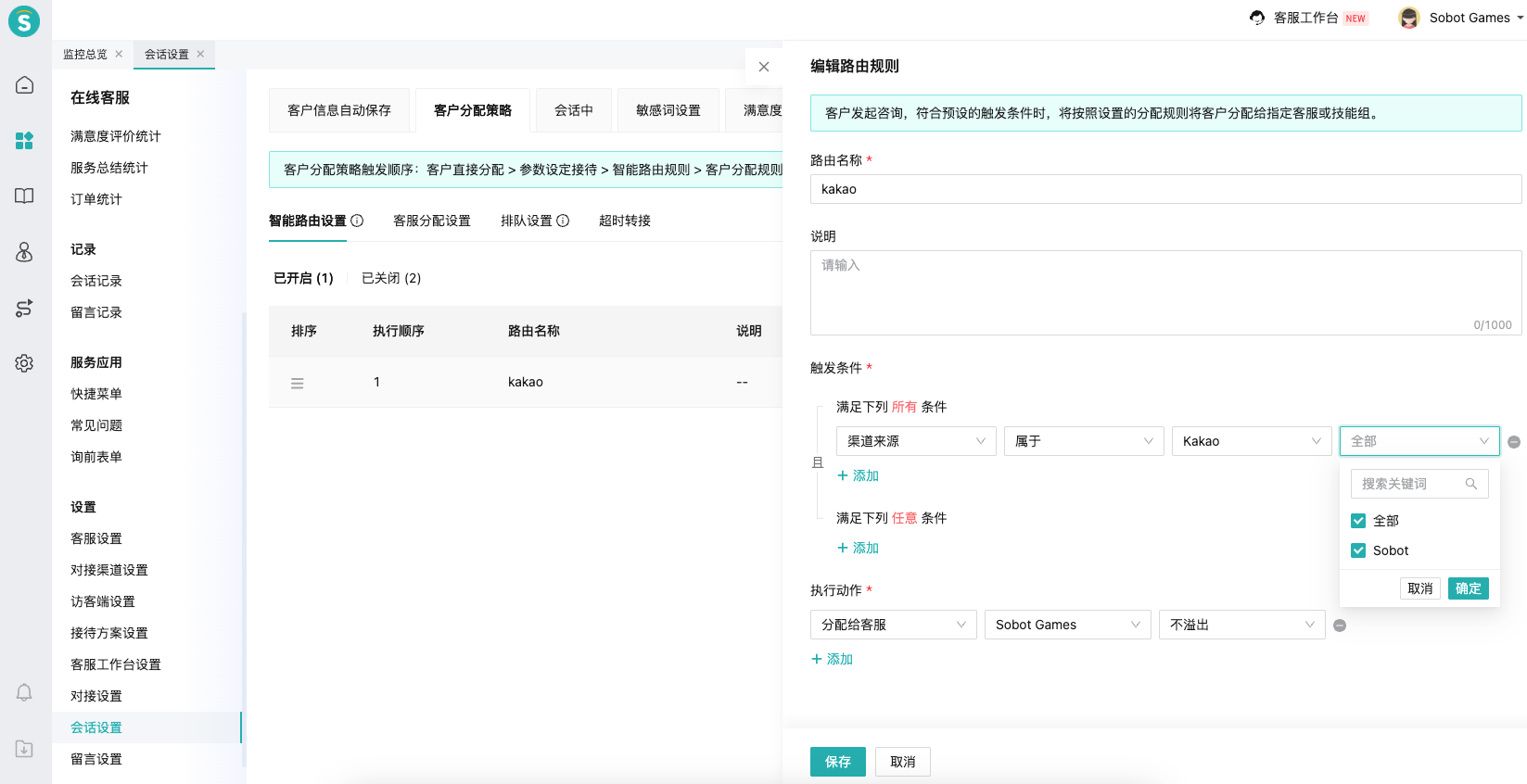Open the routing flow icon in sidebar

25,308
